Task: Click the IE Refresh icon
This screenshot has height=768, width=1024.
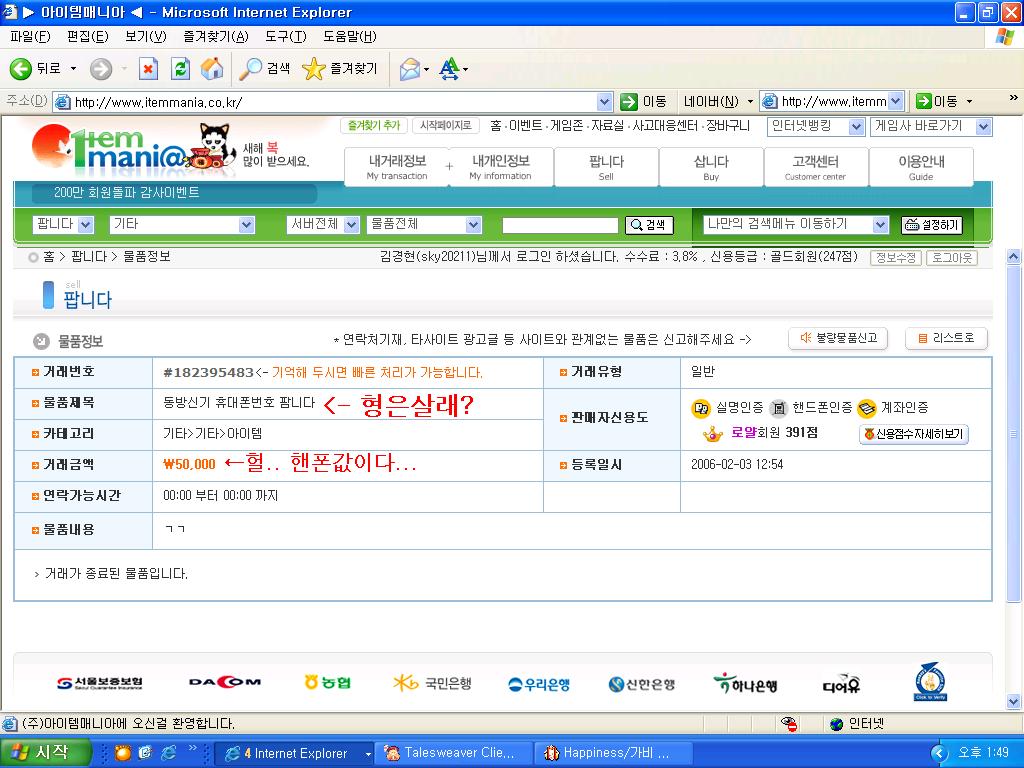Action: click(x=180, y=68)
